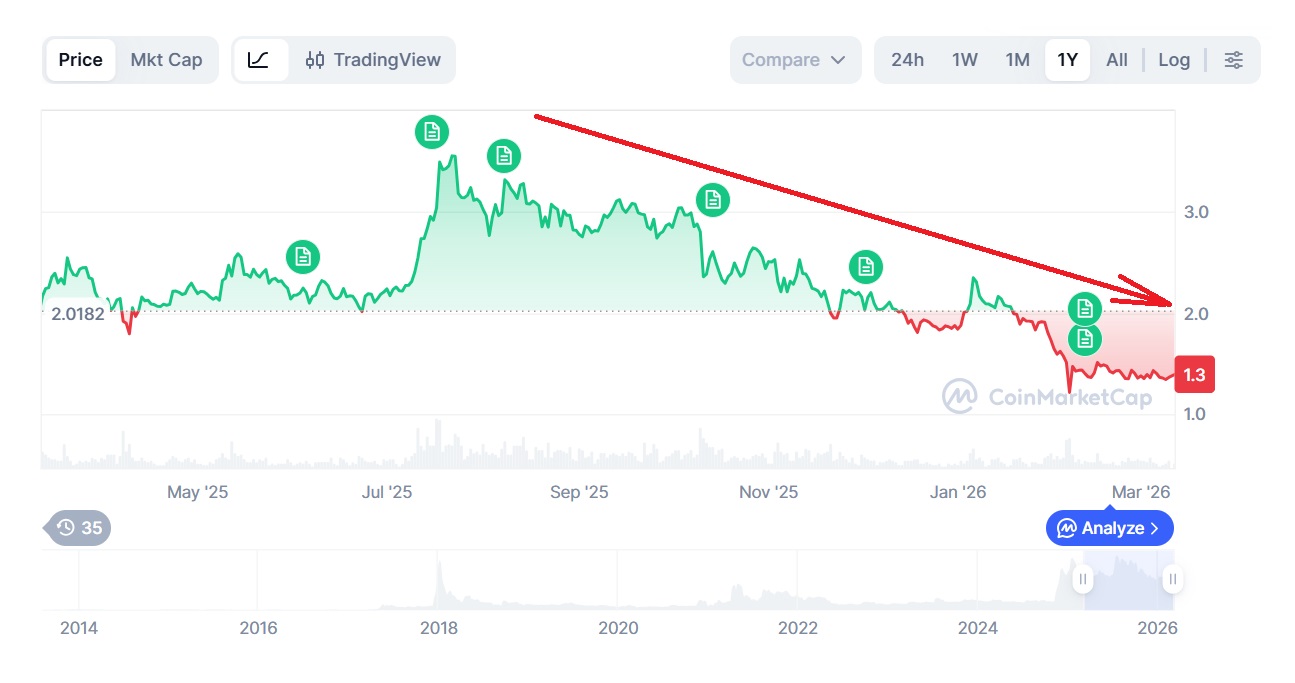The height and width of the screenshot is (683, 1295).
Task: Select the 1M time range
Action: (1017, 60)
